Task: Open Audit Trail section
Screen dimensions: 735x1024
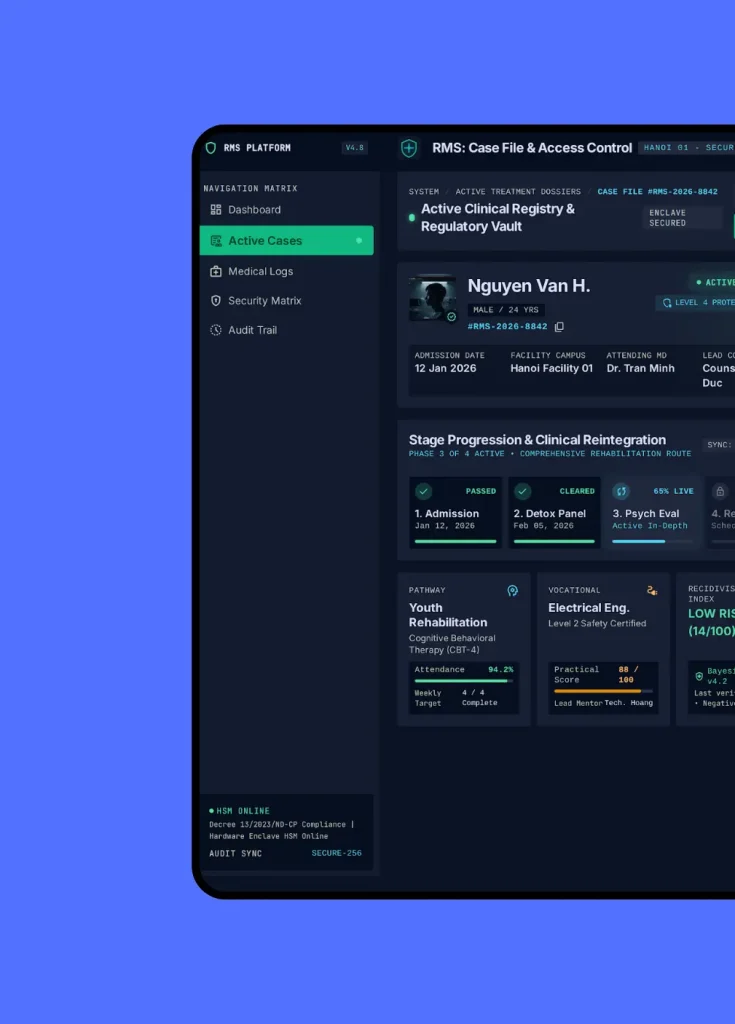Action: [287, 330]
